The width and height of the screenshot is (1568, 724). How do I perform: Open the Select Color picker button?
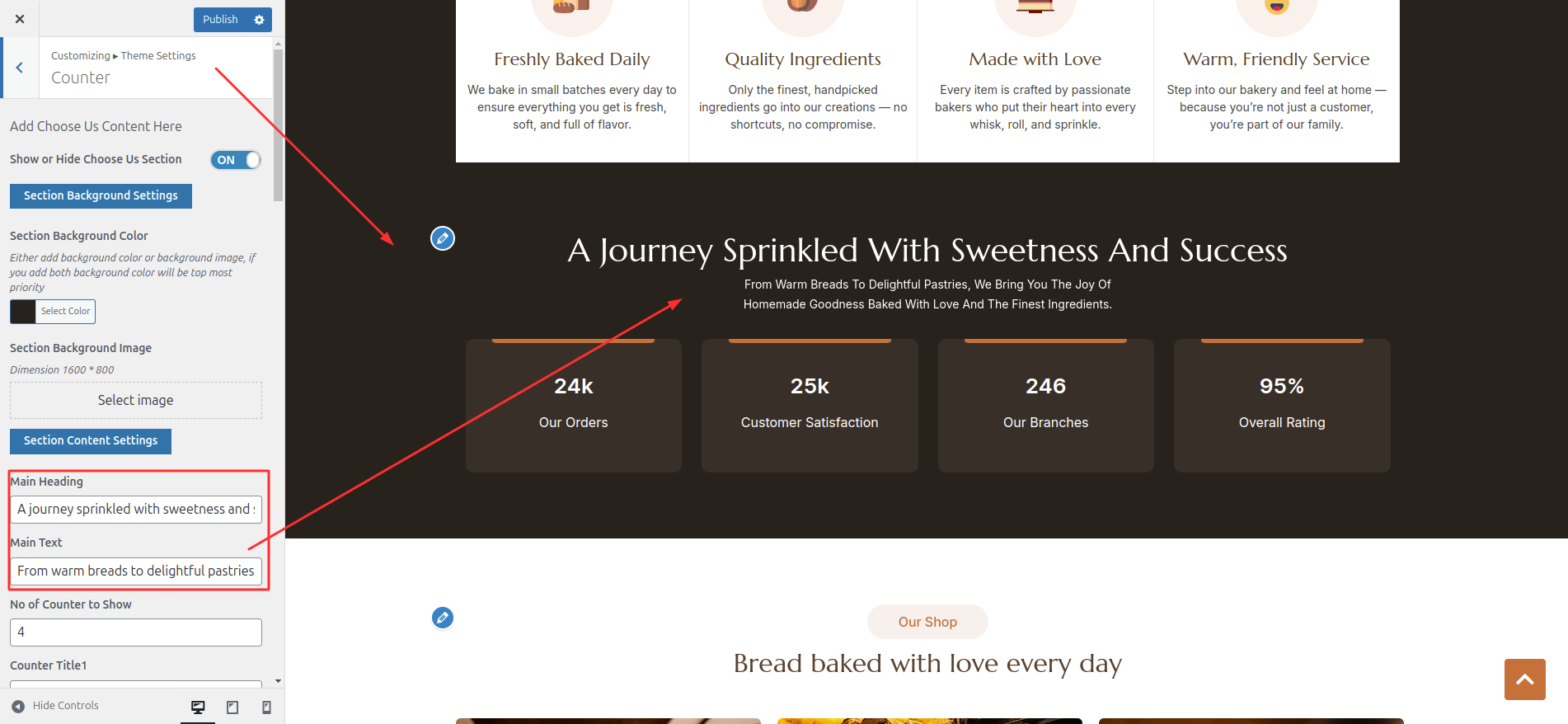(65, 311)
